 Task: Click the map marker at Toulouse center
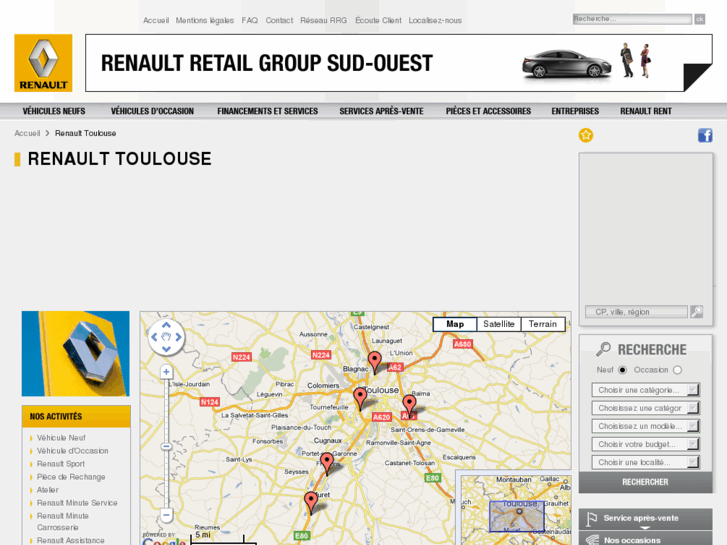coord(360,399)
